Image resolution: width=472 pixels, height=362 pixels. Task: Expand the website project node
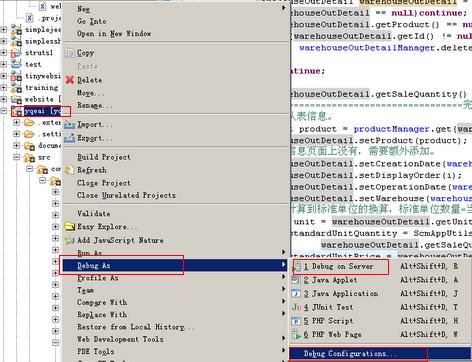coord(4,99)
